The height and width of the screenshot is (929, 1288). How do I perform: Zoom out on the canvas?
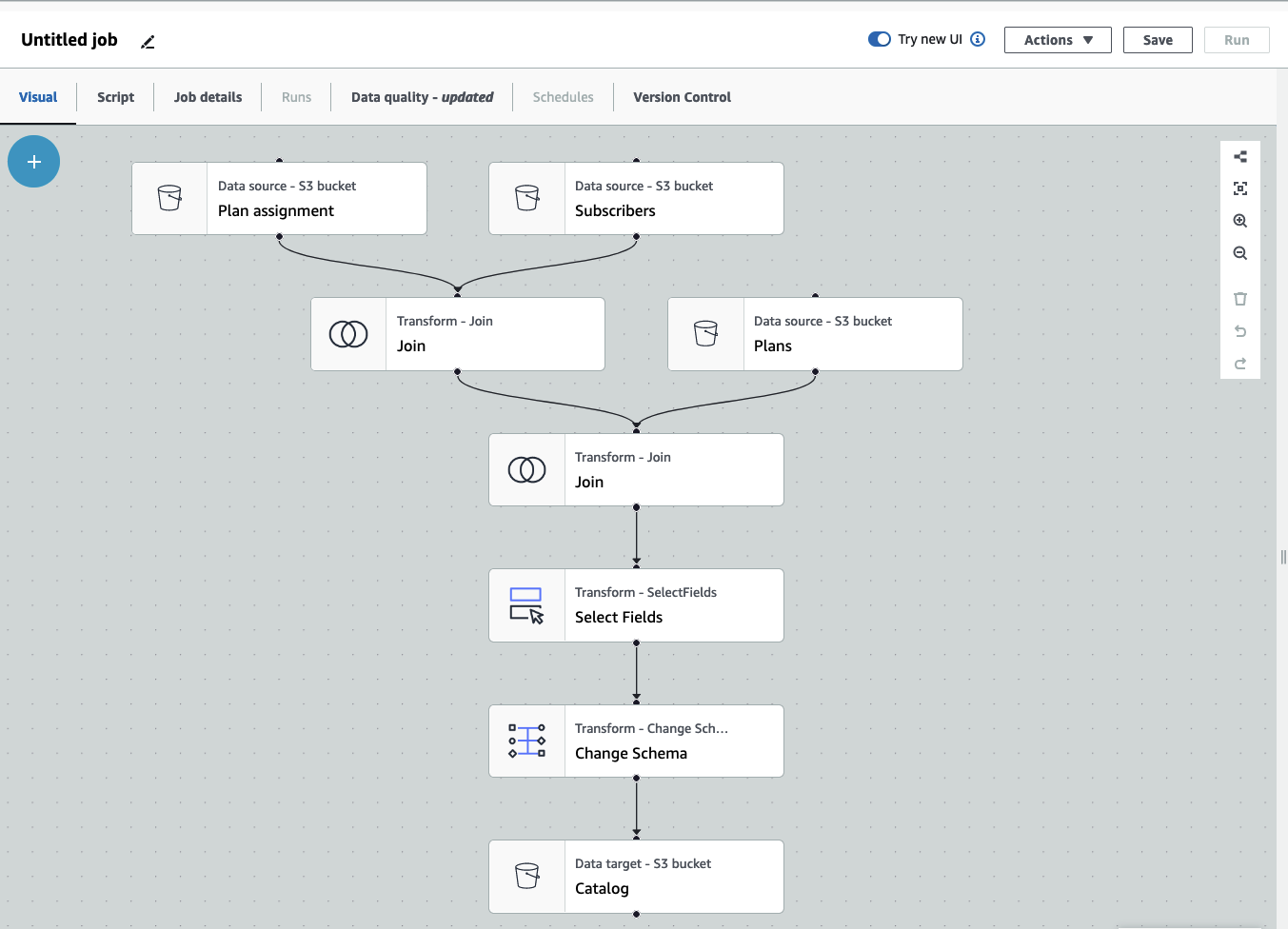[1239, 253]
